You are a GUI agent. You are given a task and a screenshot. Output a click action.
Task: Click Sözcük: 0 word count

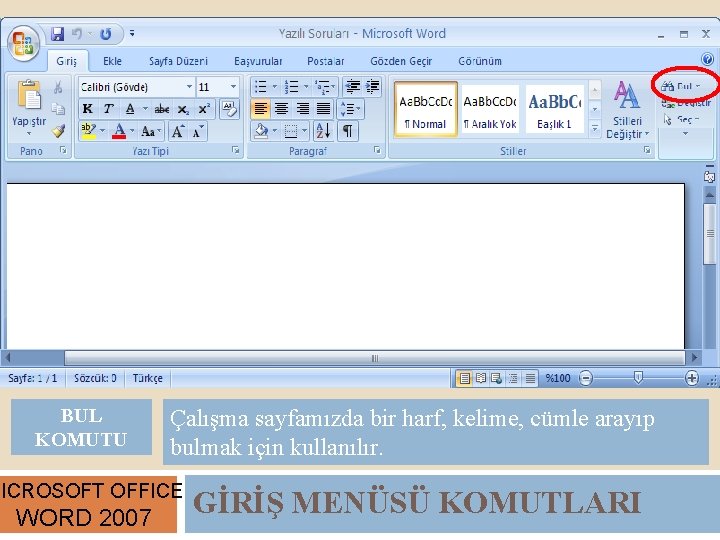coord(96,378)
